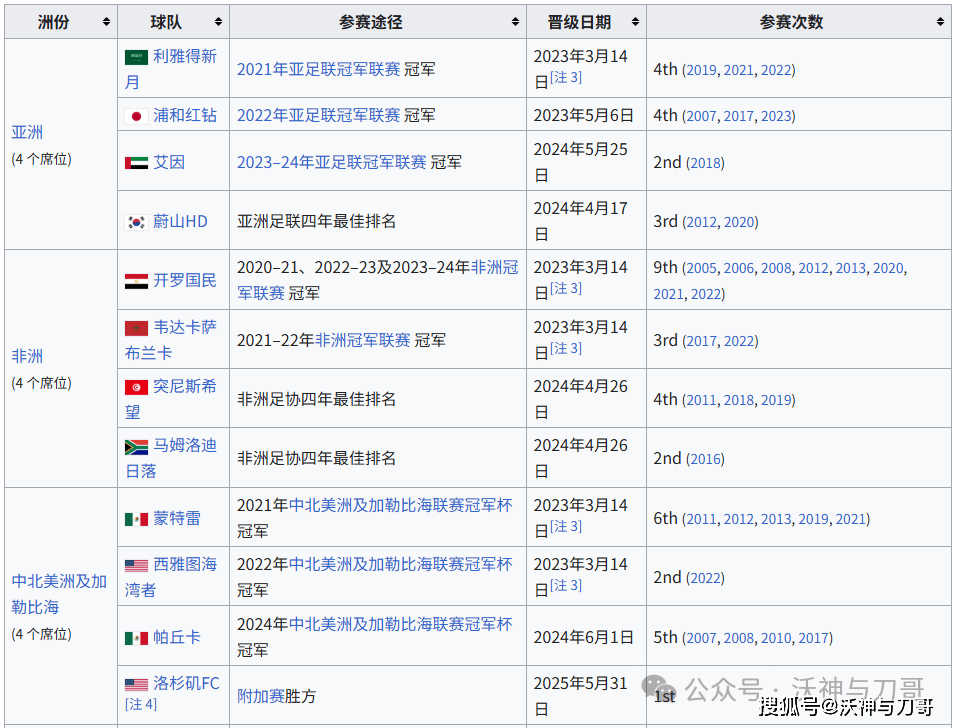This screenshot has height=728, width=955.
Task: Click the sort chevron on 参赛途径 header
Action: click(514, 21)
